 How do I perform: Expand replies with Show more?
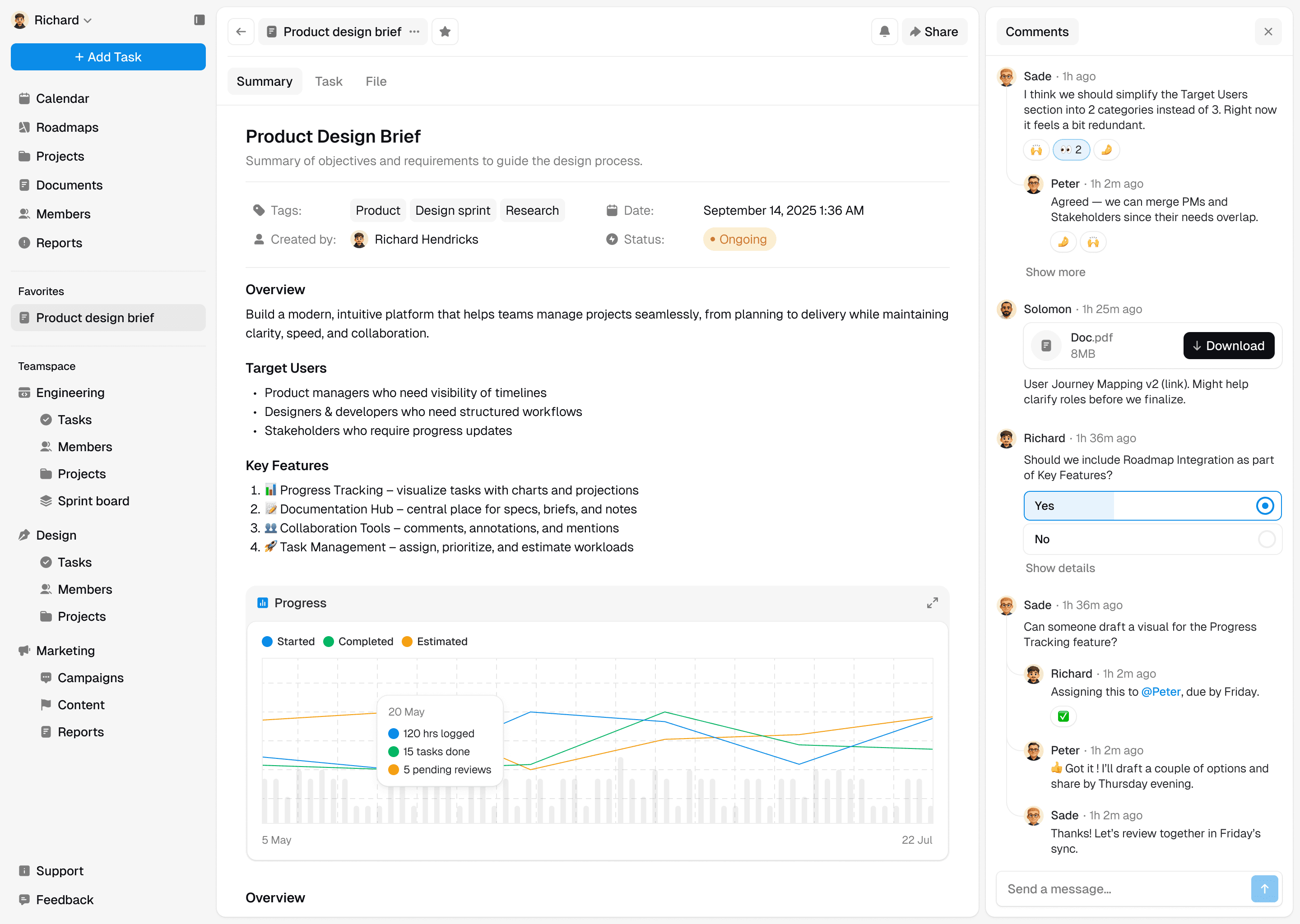click(x=1055, y=272)
